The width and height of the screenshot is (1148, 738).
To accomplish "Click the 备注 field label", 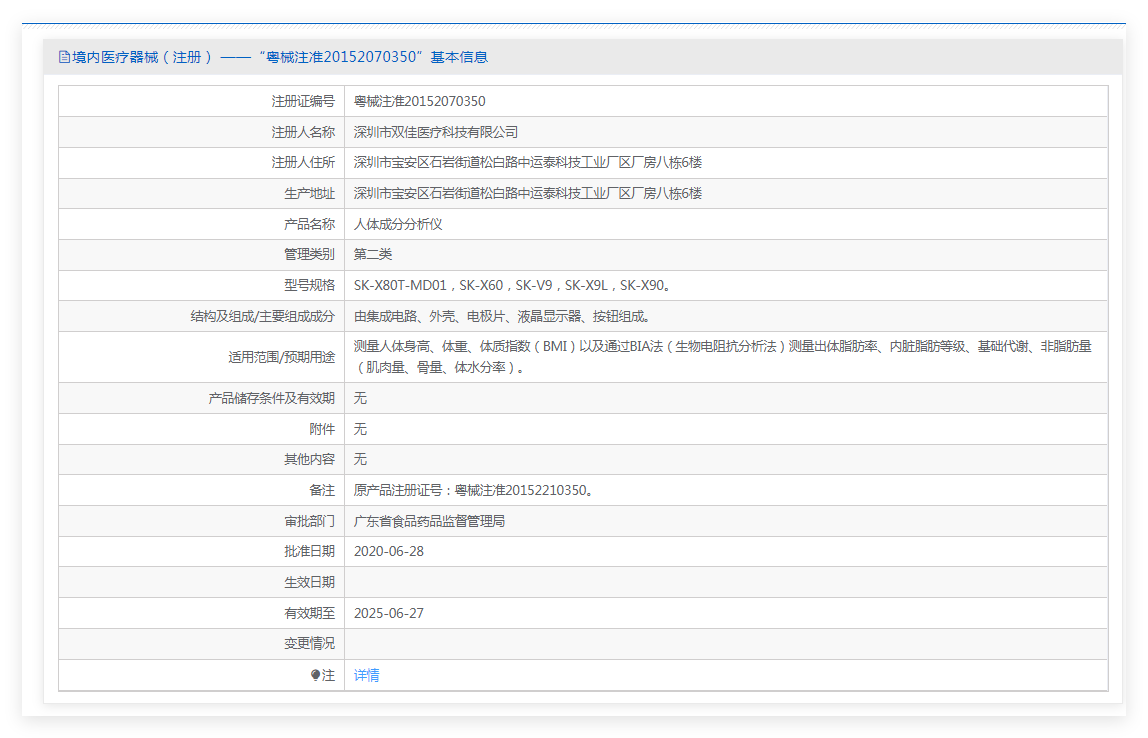I will click(x=322, y=490).
